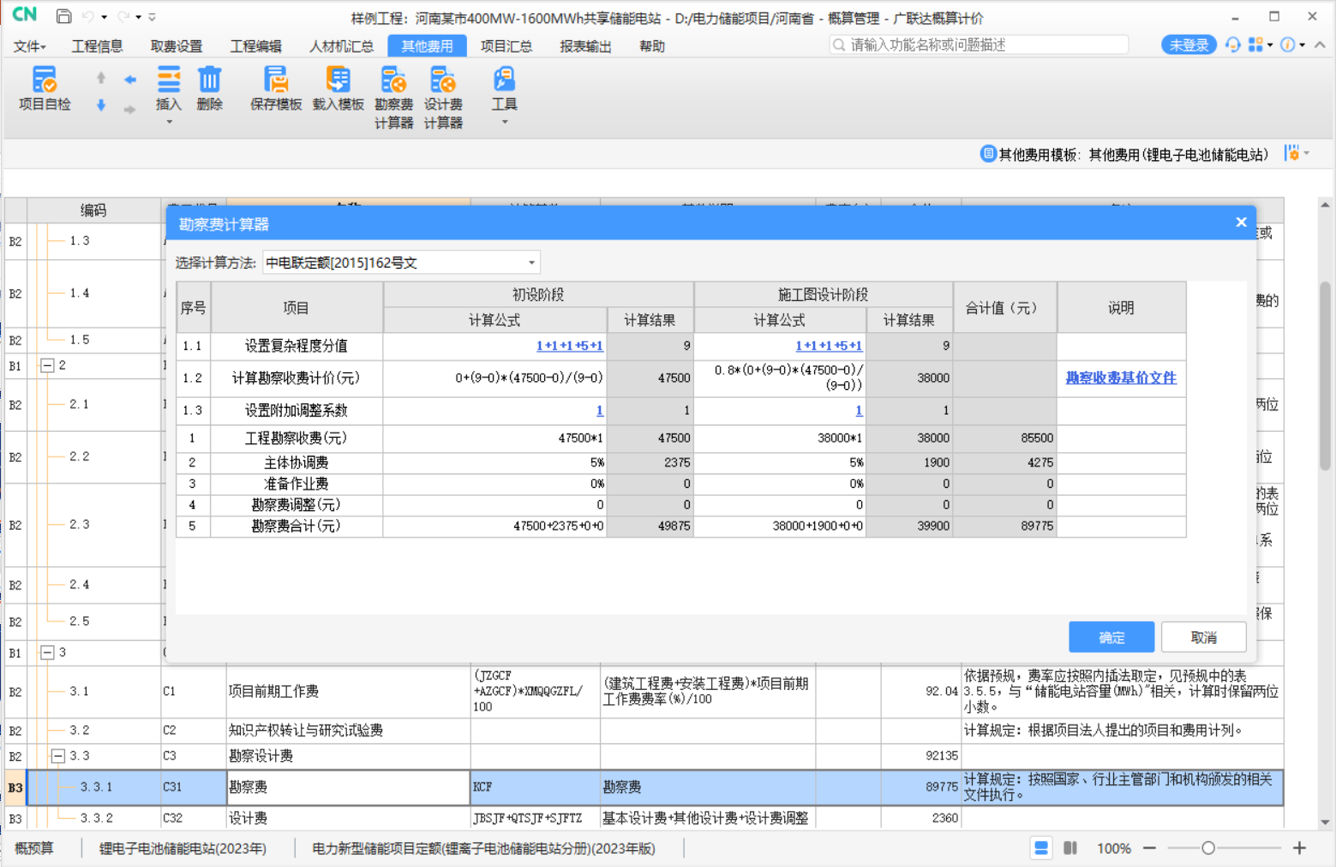
Task: Run 项目自检 project self-check
Action: 45,89
